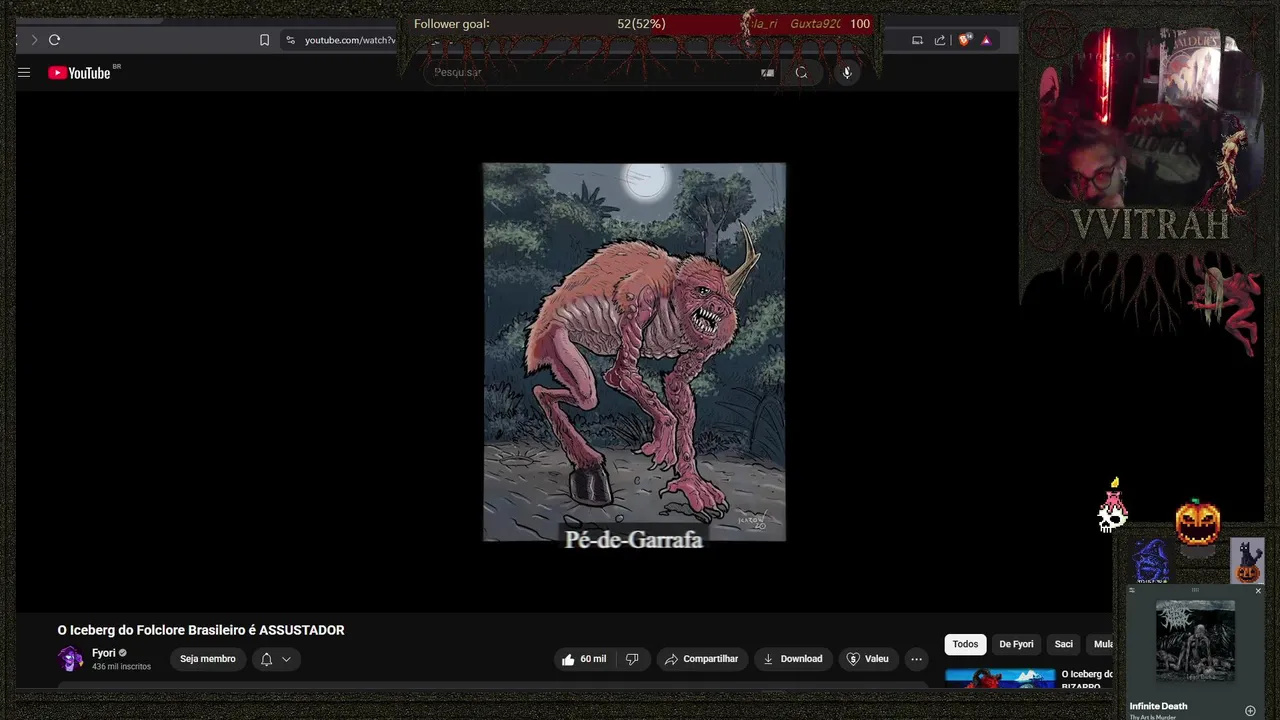Click the 436 mil inscritos subscriber count
Screen dimensions: 1280x720
(x=121, y=666)
